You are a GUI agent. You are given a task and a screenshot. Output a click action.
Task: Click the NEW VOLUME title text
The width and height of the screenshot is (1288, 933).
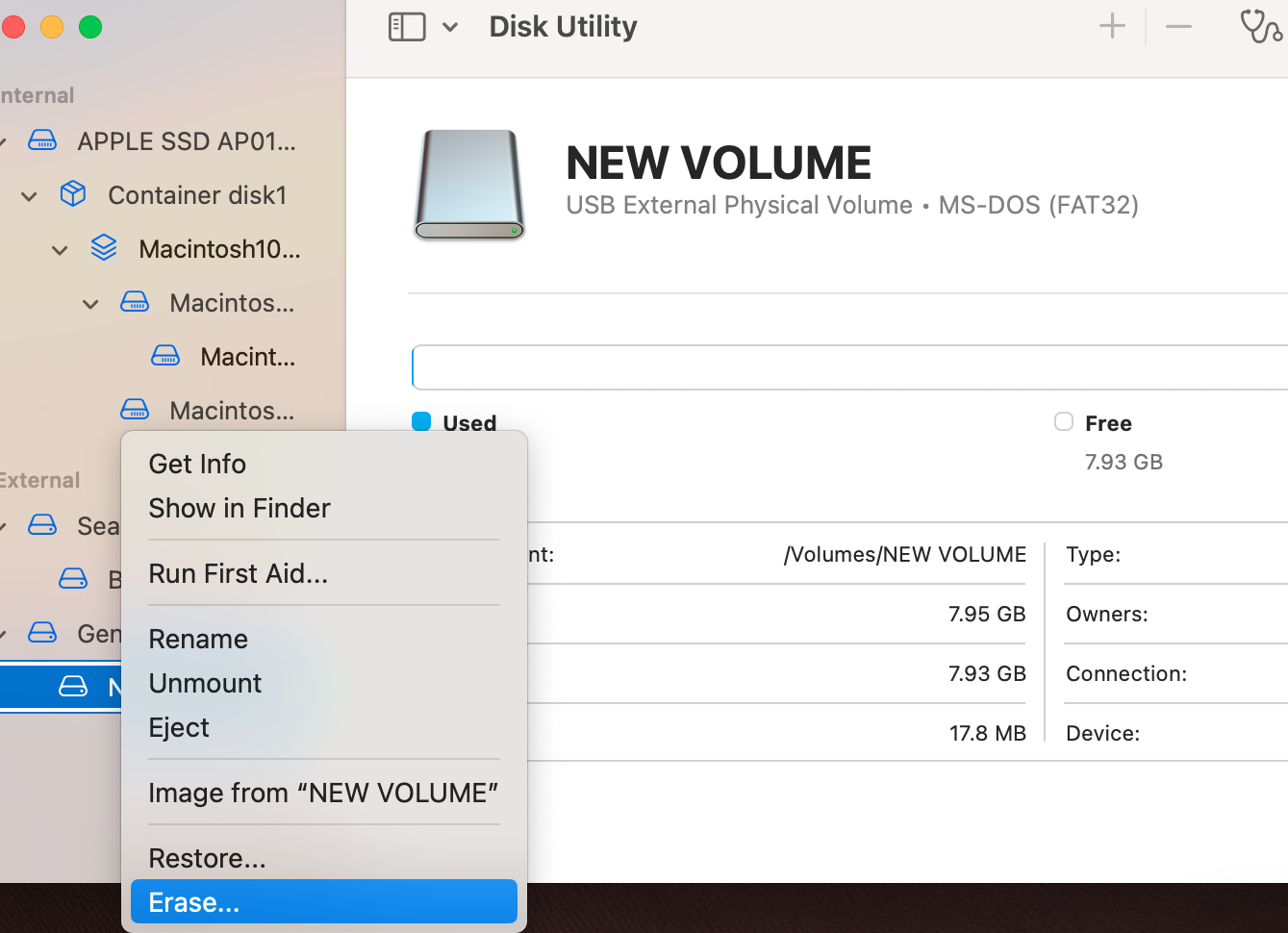[719, 163]
